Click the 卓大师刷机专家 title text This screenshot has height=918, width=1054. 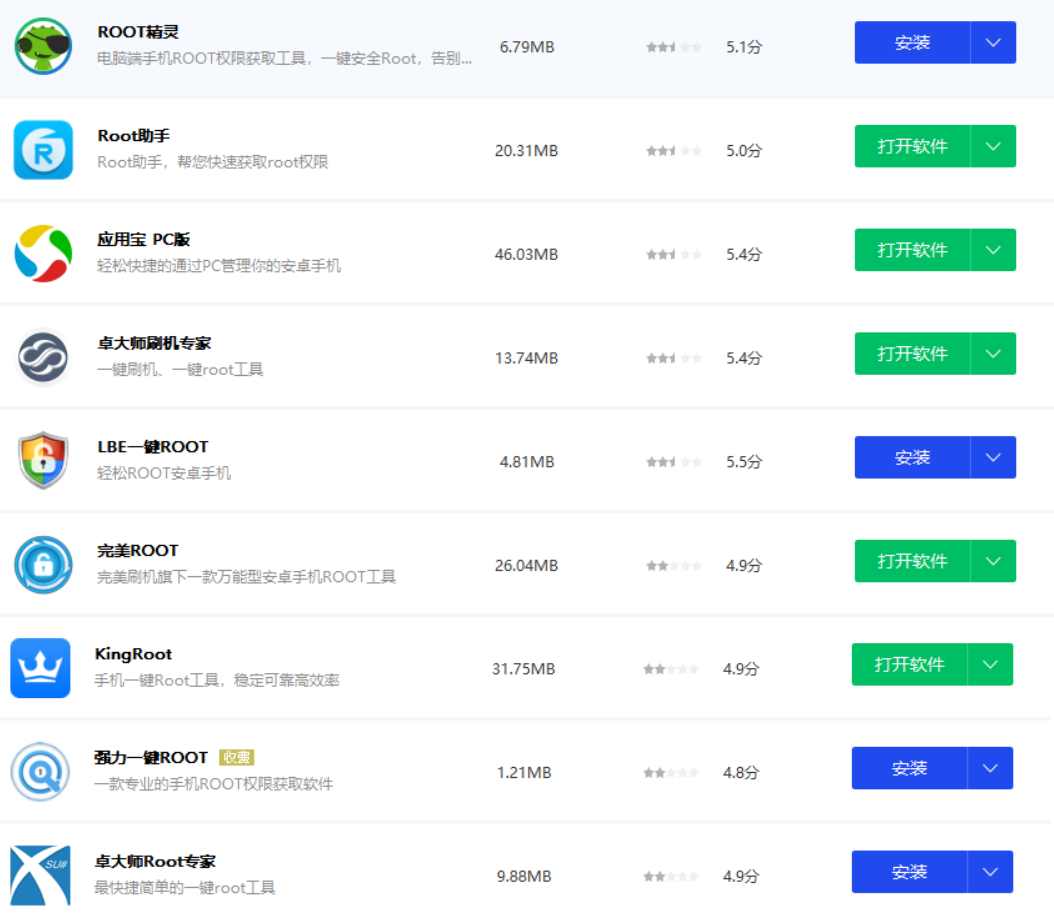154,343
